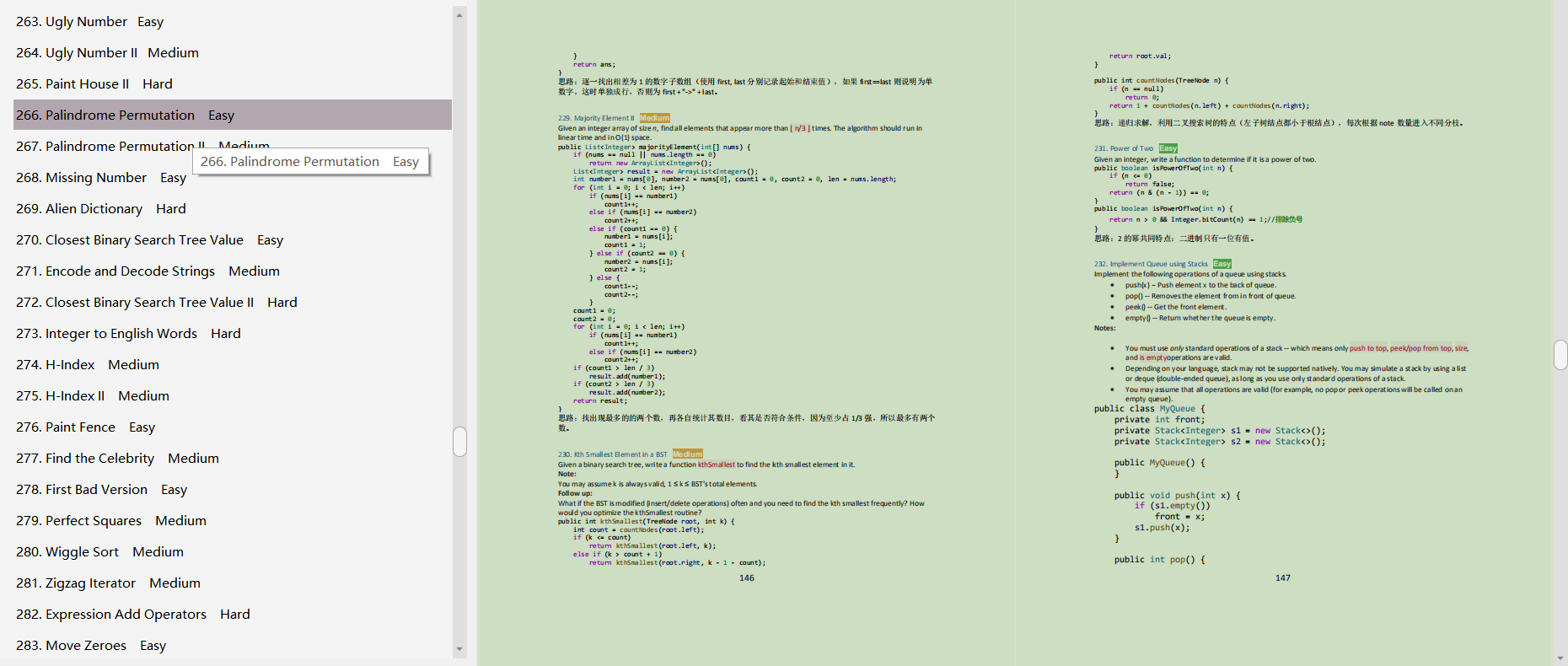
Task: Navigate to 273. Integer to English Words
Action: point(128,334)
